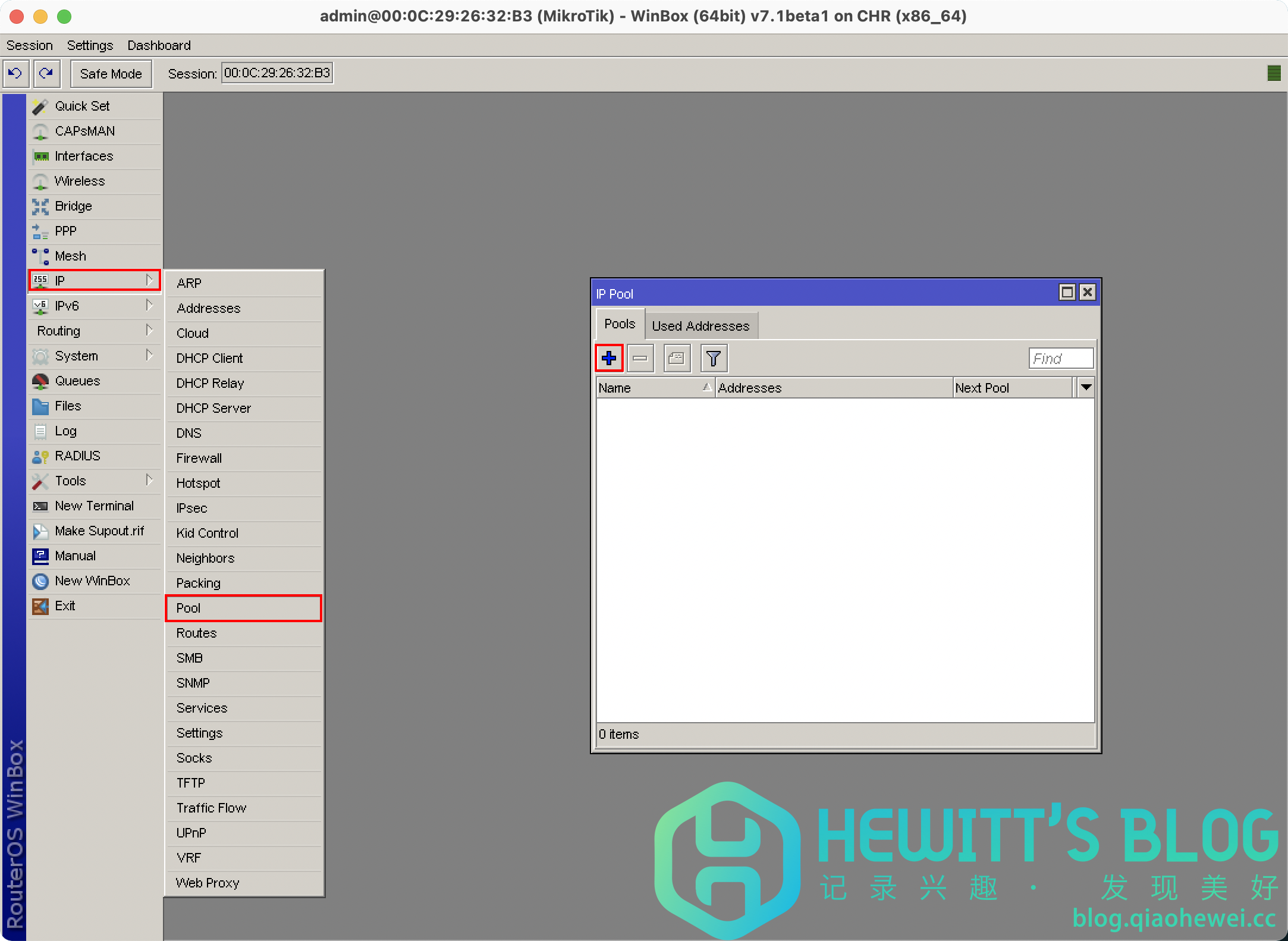Viewport: 1288px width, 941px height.
Task: Click the blue plus Add pool button
Action: click(609, 358)
